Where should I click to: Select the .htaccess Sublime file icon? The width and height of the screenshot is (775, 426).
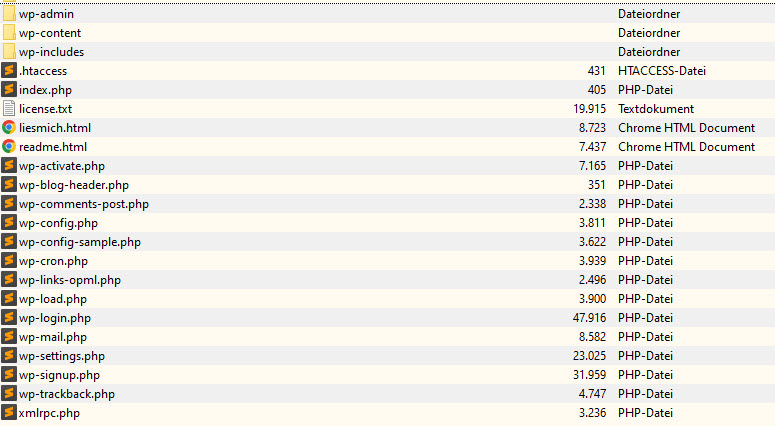pos(8,71)
